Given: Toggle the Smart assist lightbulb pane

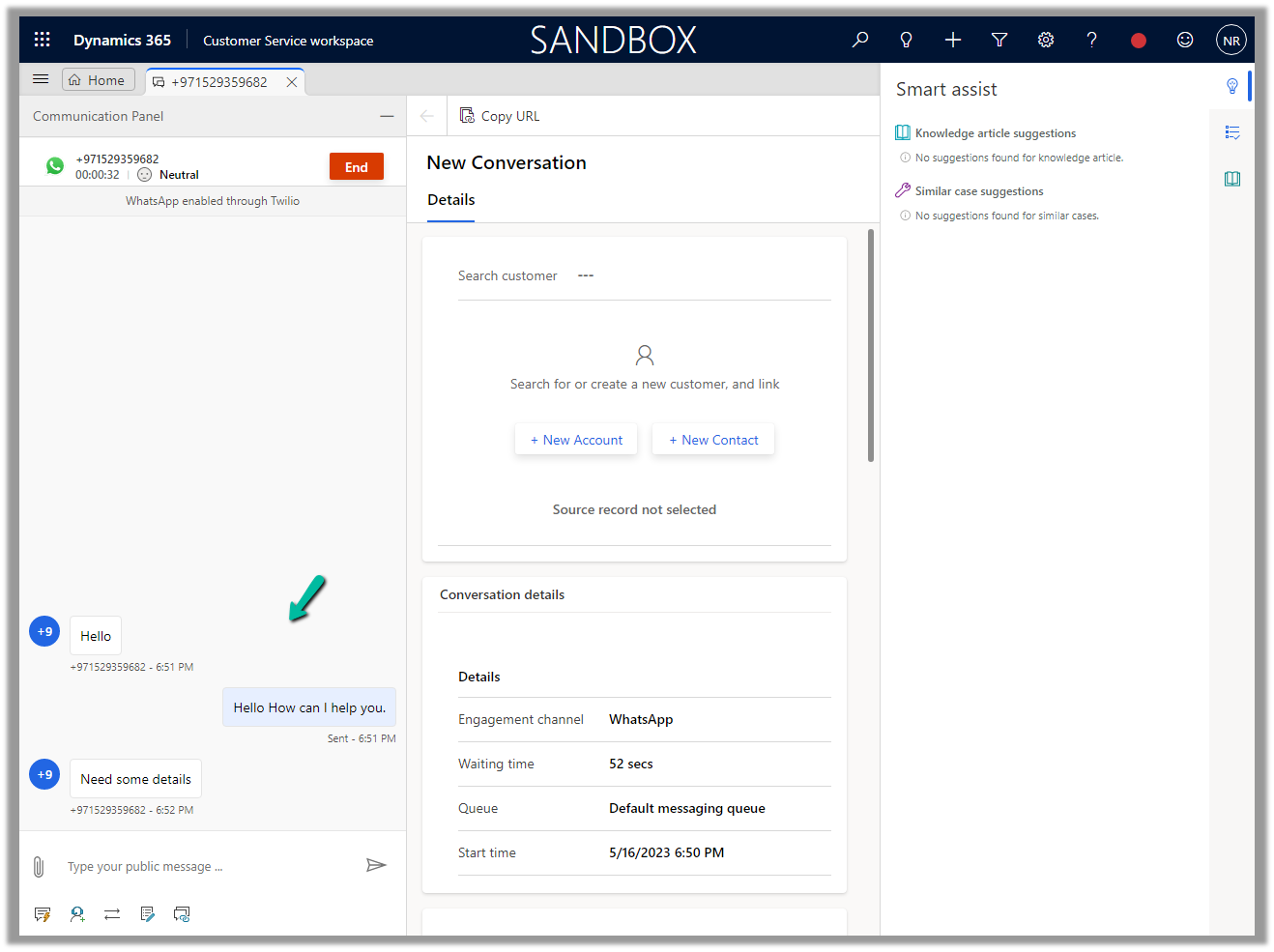Looking at the screenshot, I should [1232, 86].
